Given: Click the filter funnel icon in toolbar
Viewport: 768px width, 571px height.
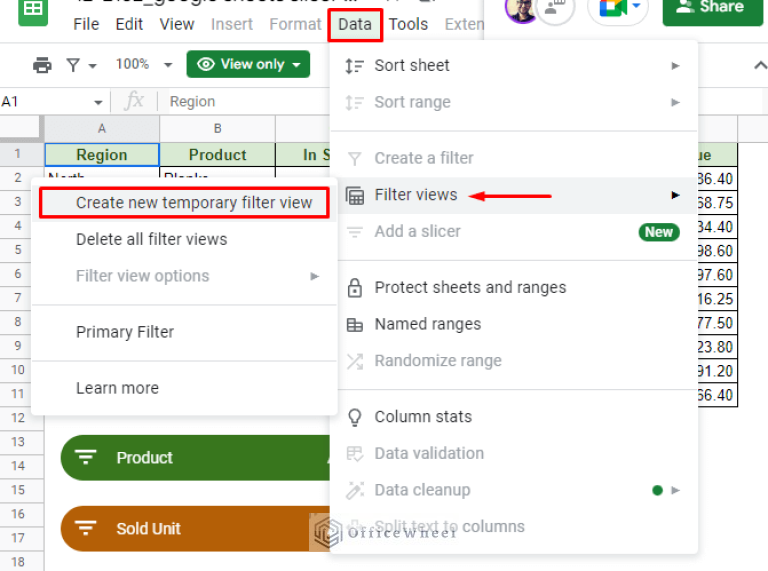Looking at the screenshot, I should 73,65.
